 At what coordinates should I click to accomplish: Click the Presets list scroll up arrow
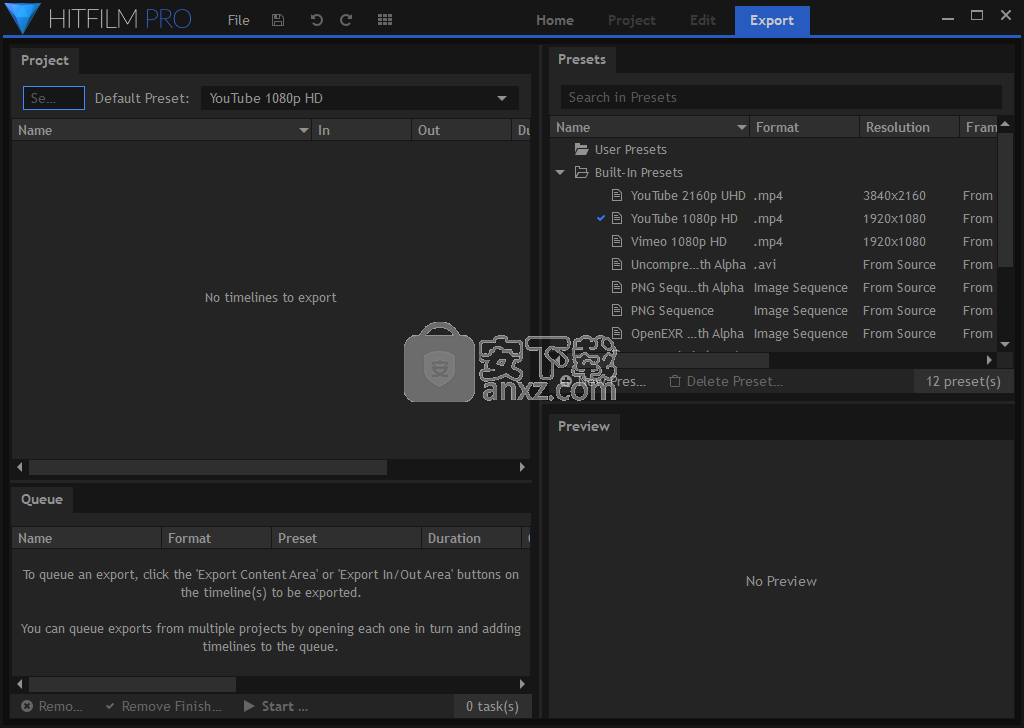pos(1005,124)
